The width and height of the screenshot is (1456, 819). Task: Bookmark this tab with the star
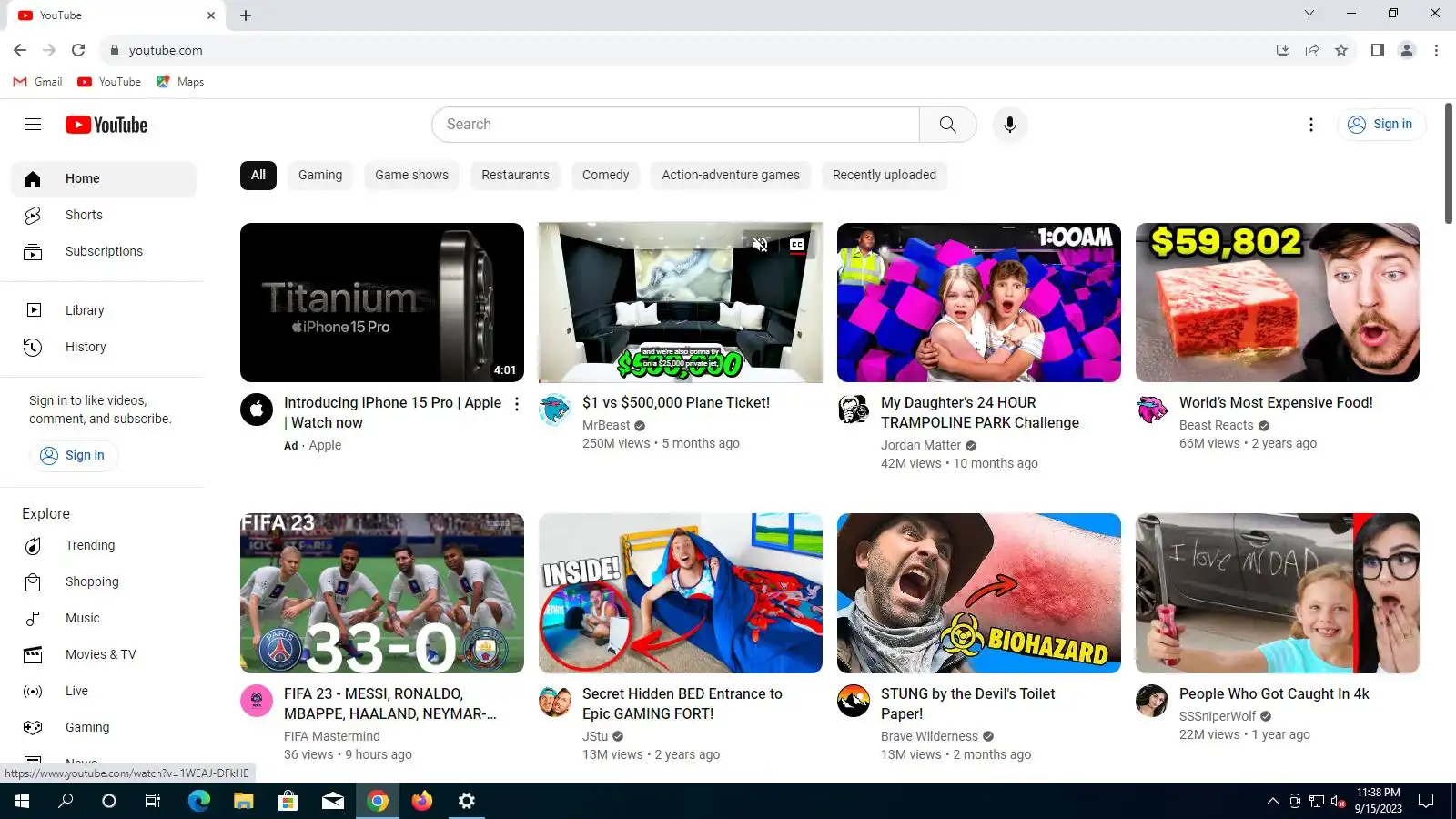1341,50
